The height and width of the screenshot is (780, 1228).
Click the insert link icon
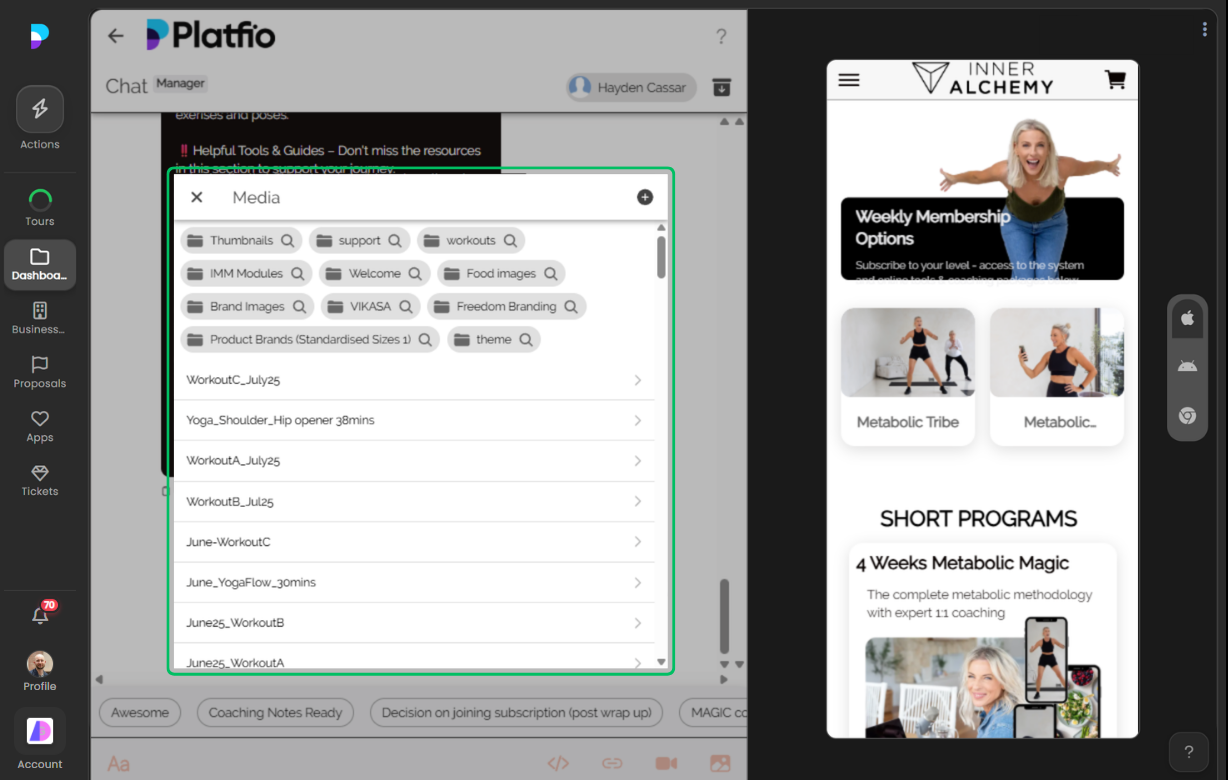coord(612,763)
